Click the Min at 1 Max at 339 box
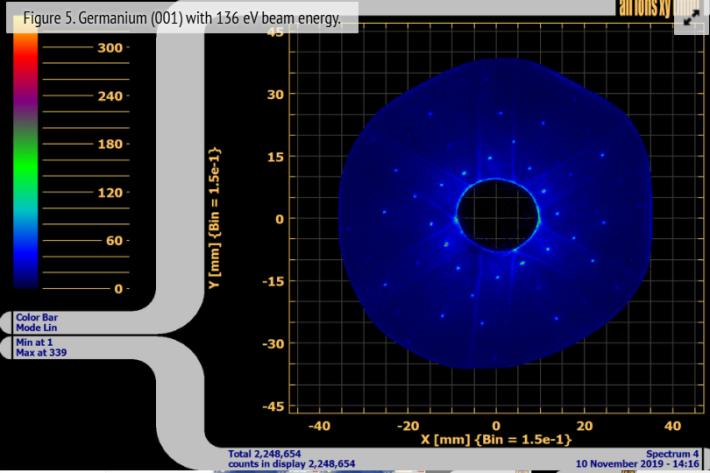The image size is (710, 473). 38,346
